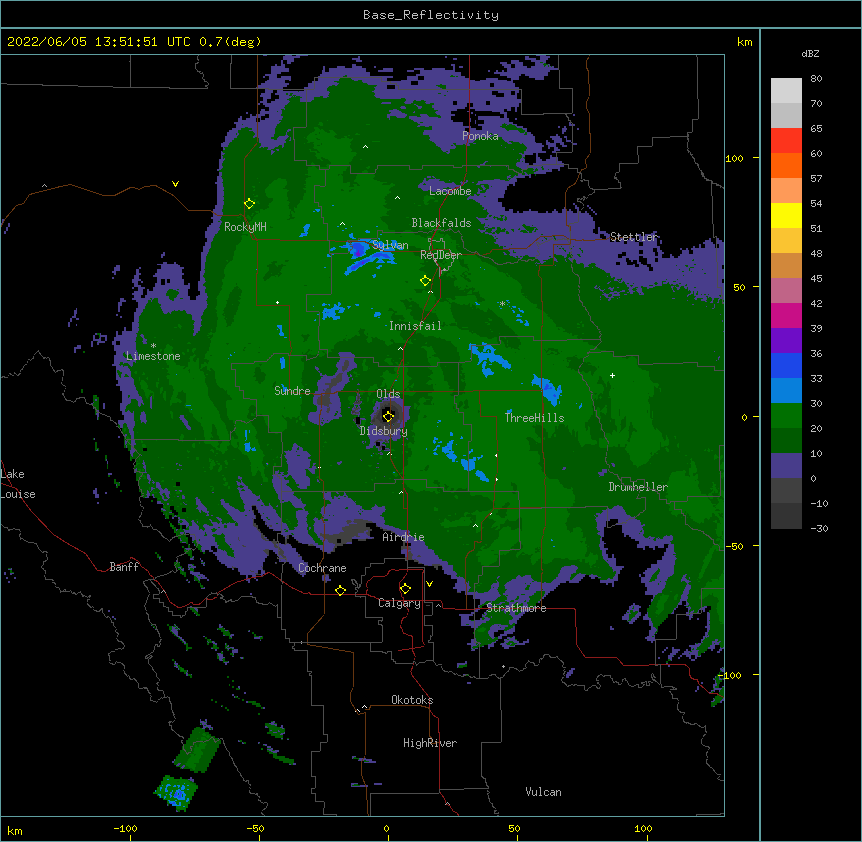The width and height of the screenshot is (862, 842).
Task: Click the blue echo cell west of Sylvan
Action: [x=357, y=250]
